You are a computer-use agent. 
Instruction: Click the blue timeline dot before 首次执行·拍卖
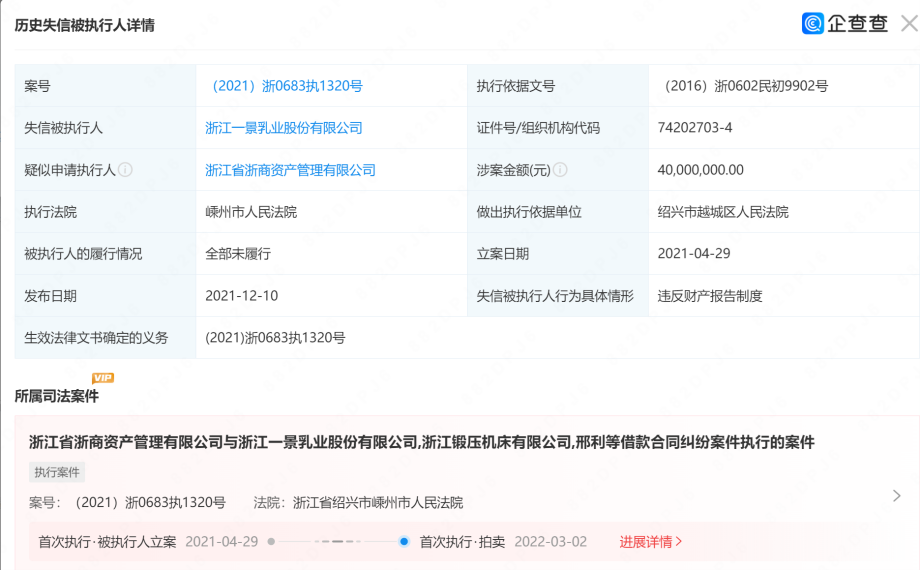404,541
